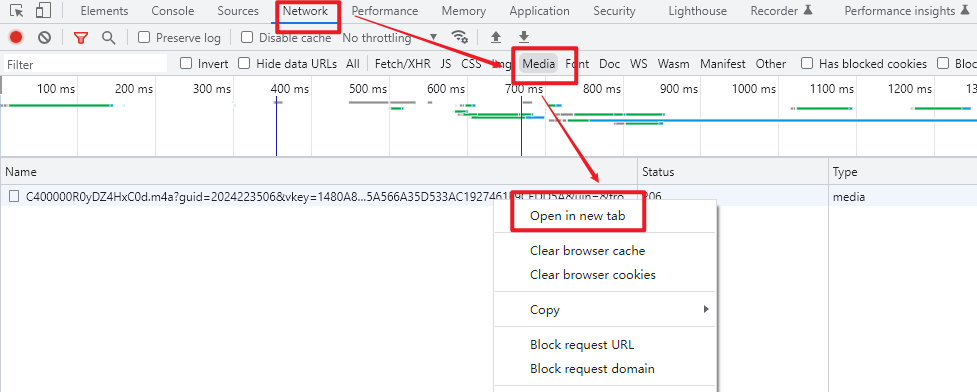Filter requests by Manifest

coord(723,64)
